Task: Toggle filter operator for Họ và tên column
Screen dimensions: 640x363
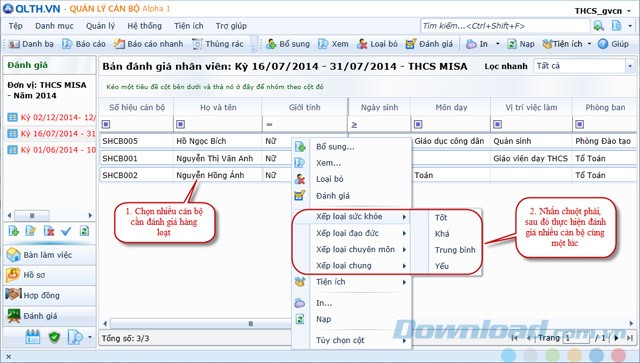Action: click(x=180, y=124)
